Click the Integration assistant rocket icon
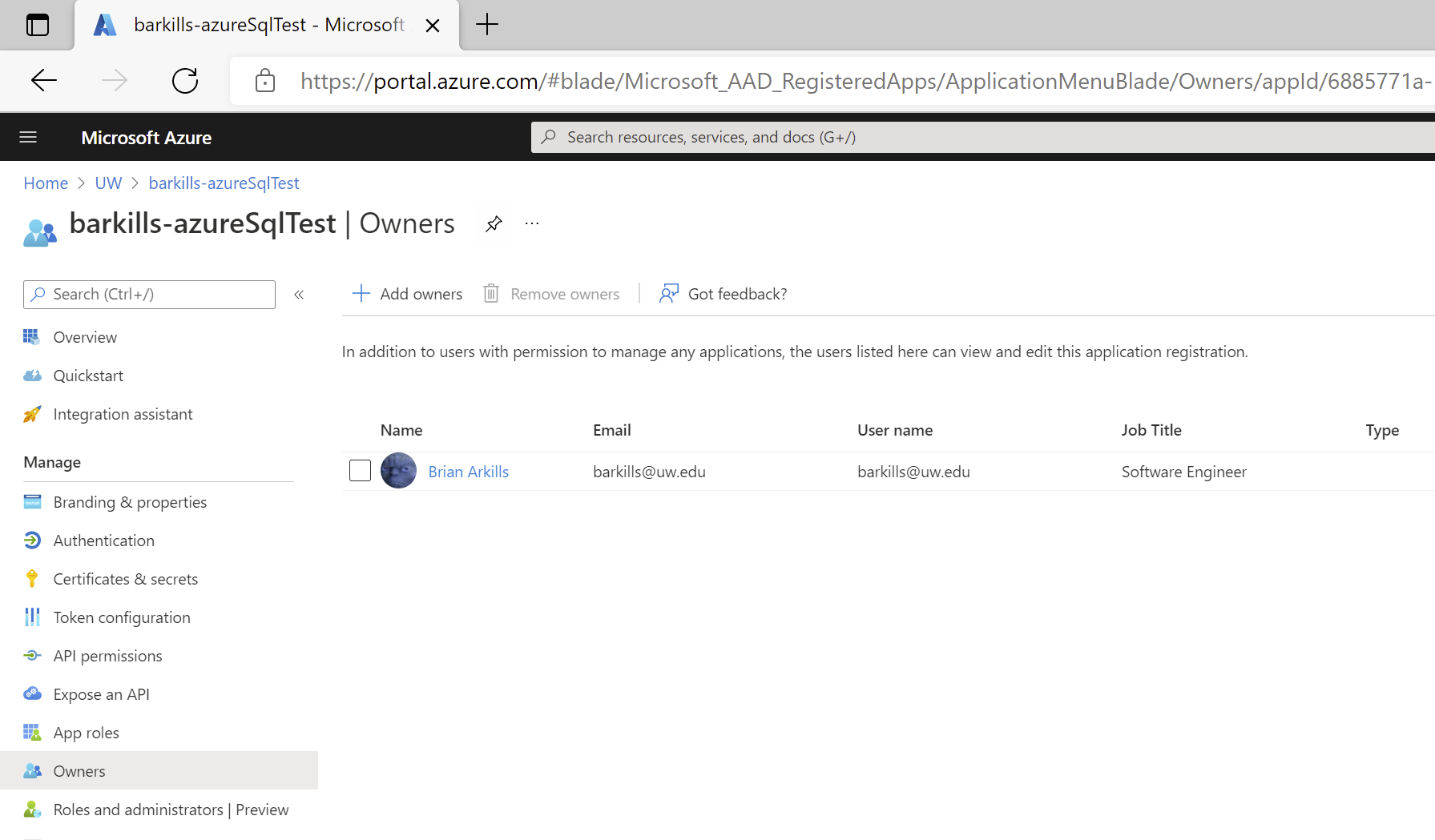Viewport: 1435px width, 840px height. pos(32,414)
